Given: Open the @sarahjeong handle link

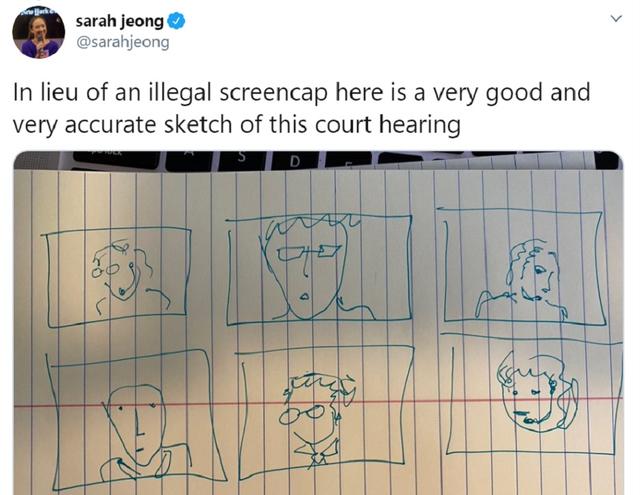Looking at the screenshot, I should pos(122,42).
